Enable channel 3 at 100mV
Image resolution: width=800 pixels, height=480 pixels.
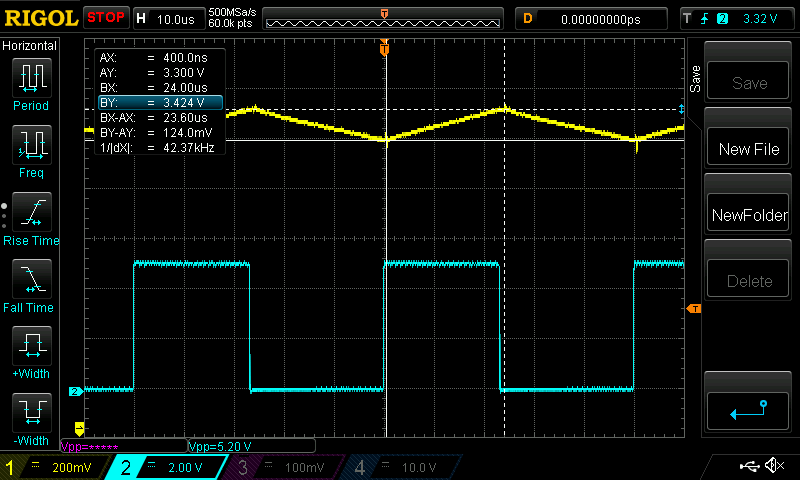285,467
